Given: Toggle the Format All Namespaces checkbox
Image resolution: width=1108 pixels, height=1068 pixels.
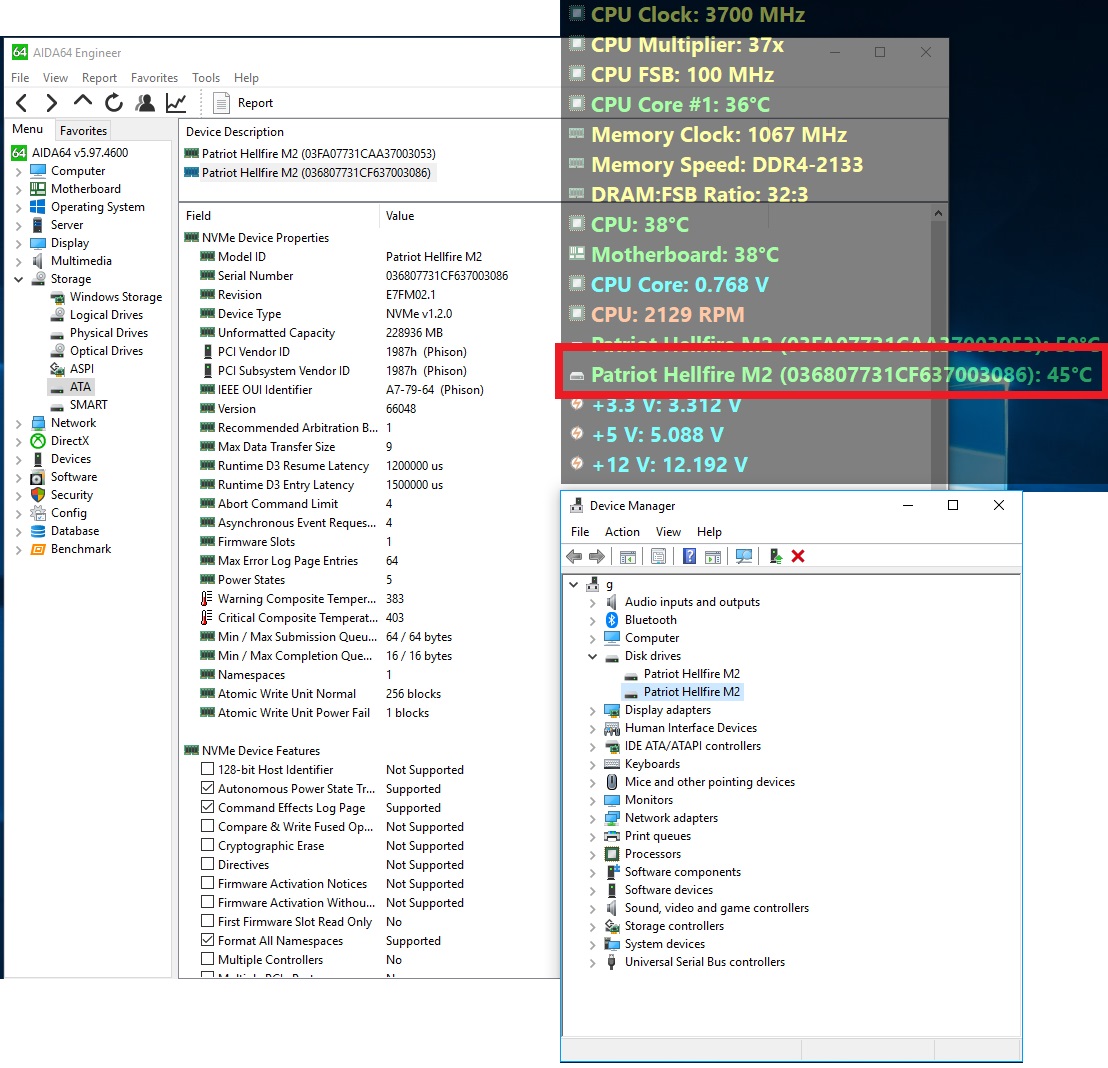Looking at the screenshot, I should pyautogui.click(x=208, y=940).
